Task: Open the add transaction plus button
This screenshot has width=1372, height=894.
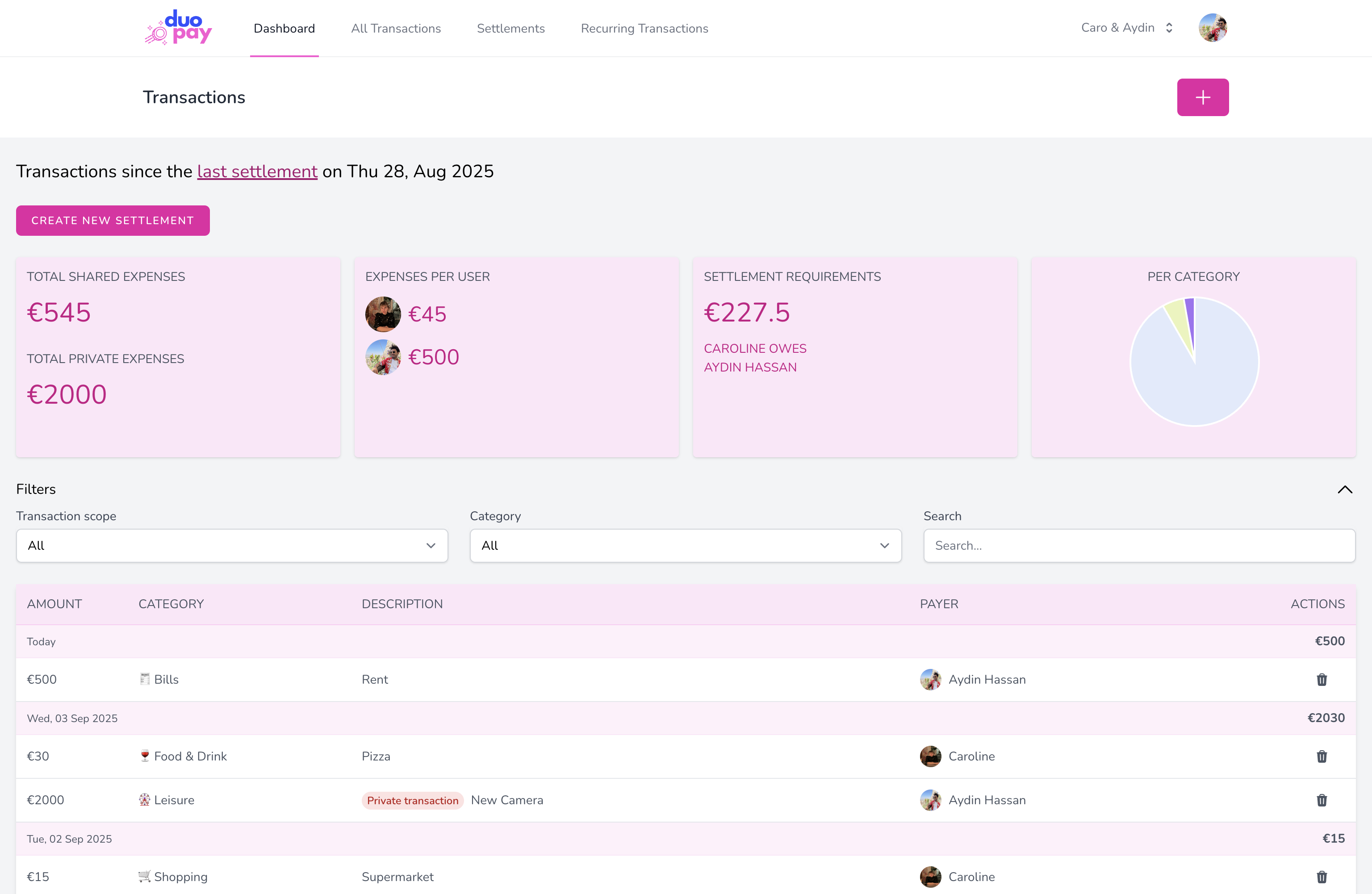Action: point(1203,97)
